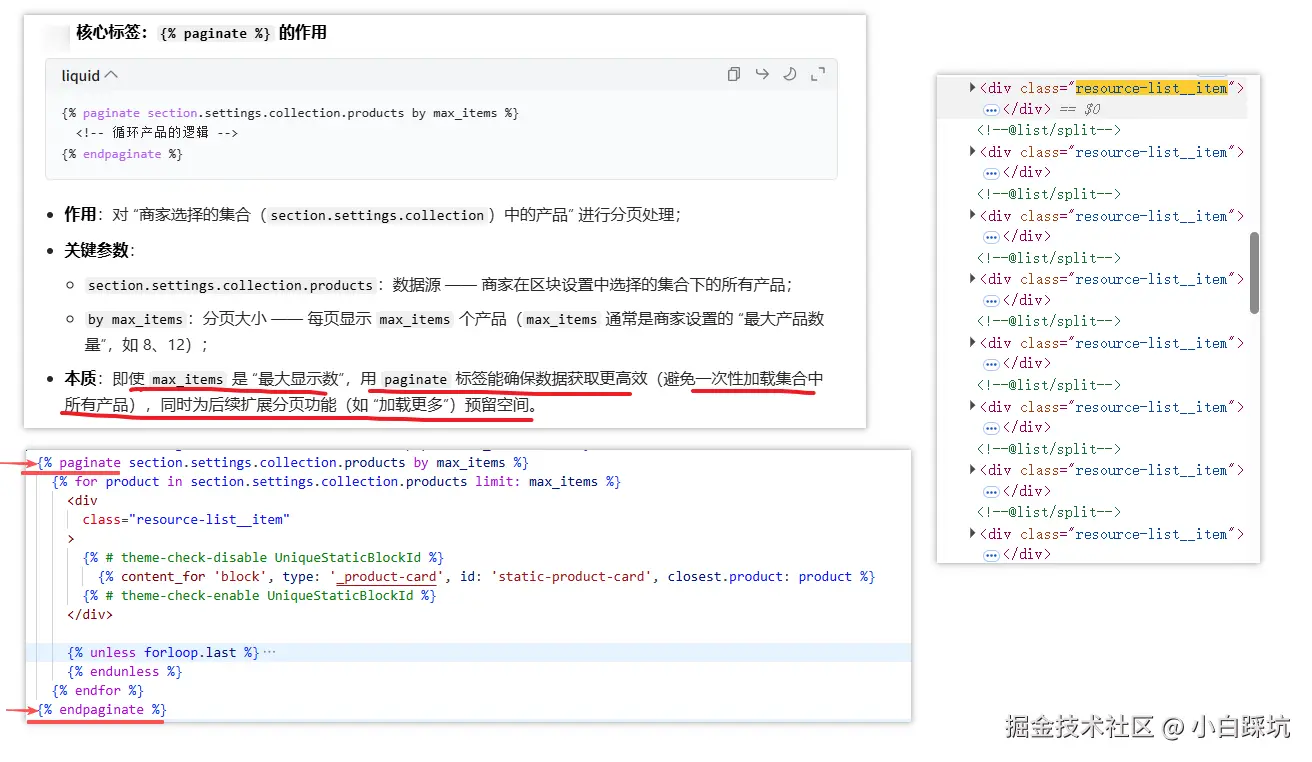Viewport: 1312px width, 762px height.
Task: Click the '{% for product in' line in the editor
Action: pyautogui.click(x=337, y=482)
